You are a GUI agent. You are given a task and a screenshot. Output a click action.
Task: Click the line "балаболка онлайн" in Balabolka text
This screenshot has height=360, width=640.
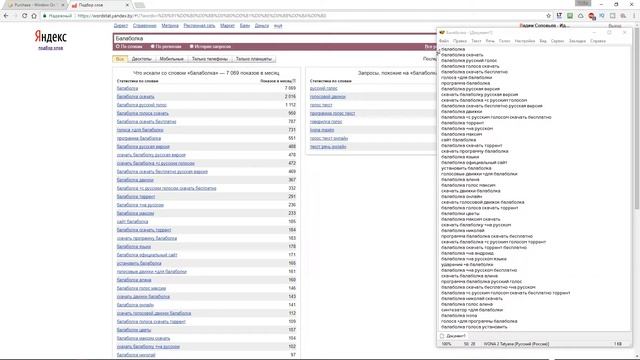coord(461,197)
